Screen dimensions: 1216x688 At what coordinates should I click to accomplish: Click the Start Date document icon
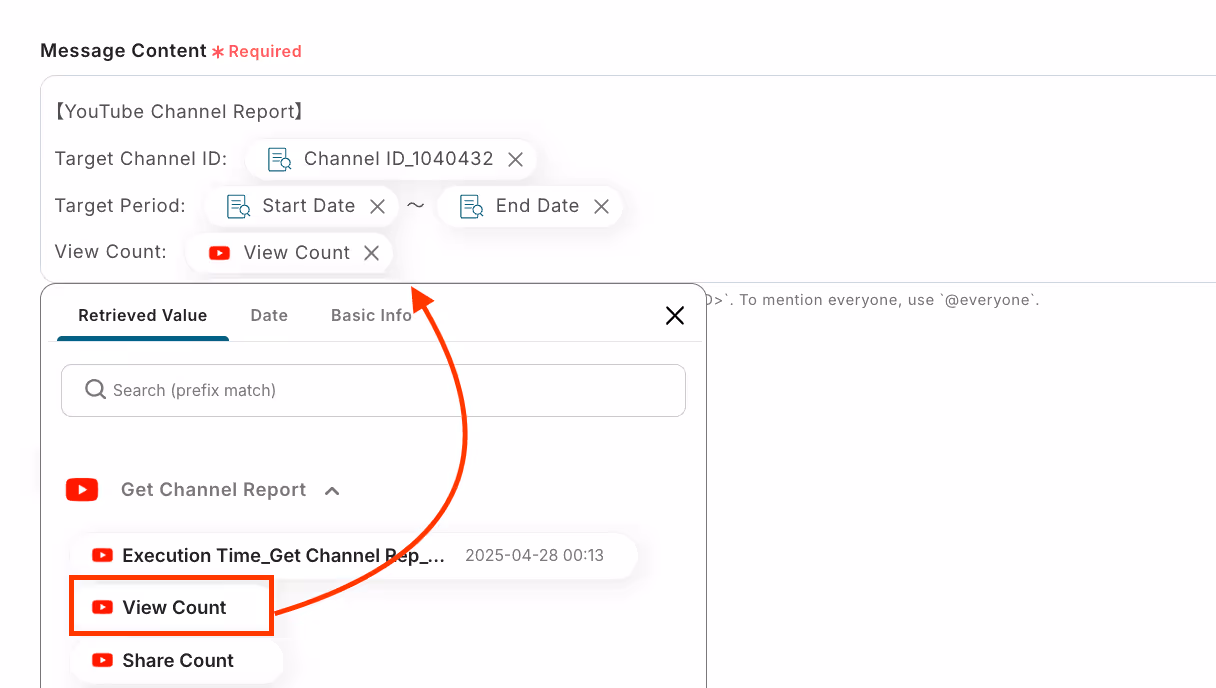pyautogui.click(x=238, y=206)
